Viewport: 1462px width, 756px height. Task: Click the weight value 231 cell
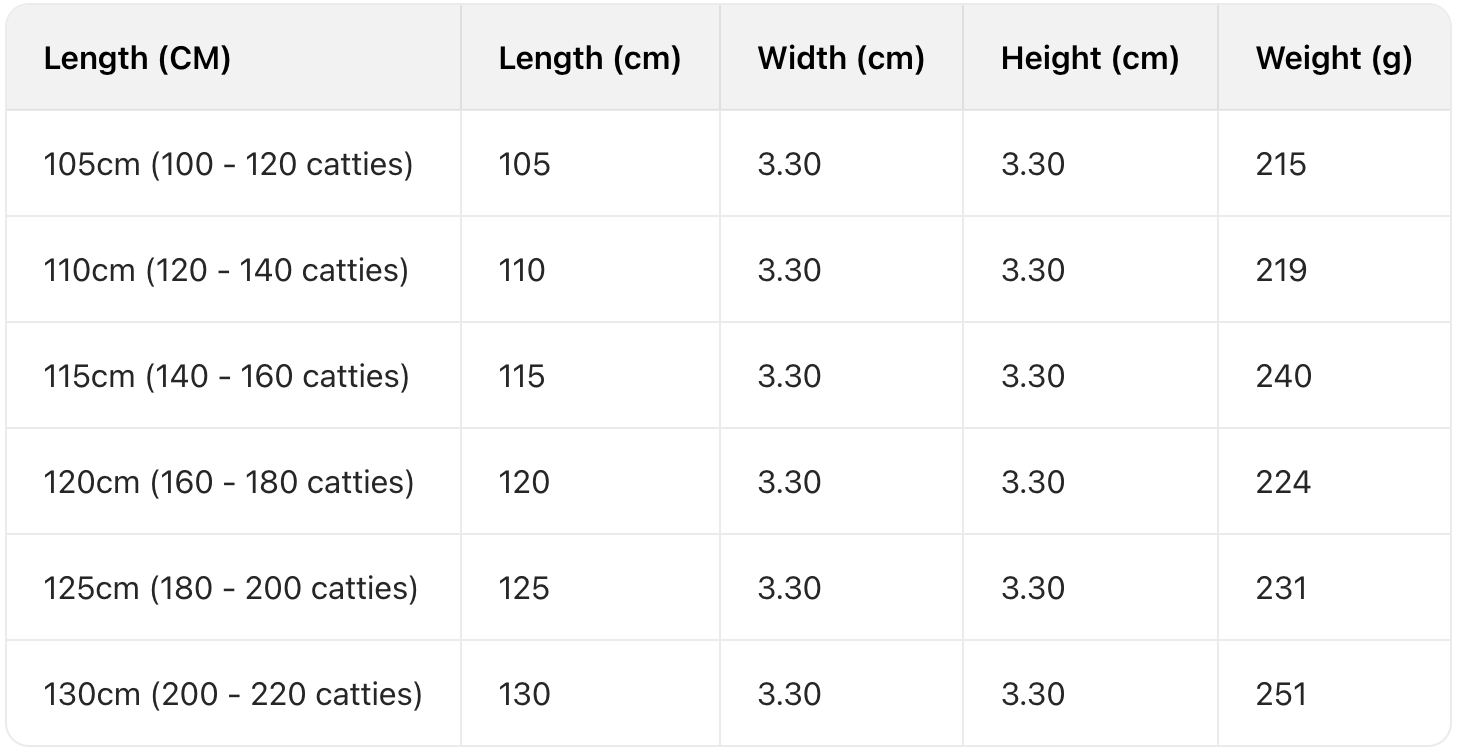click(1281, 588)
